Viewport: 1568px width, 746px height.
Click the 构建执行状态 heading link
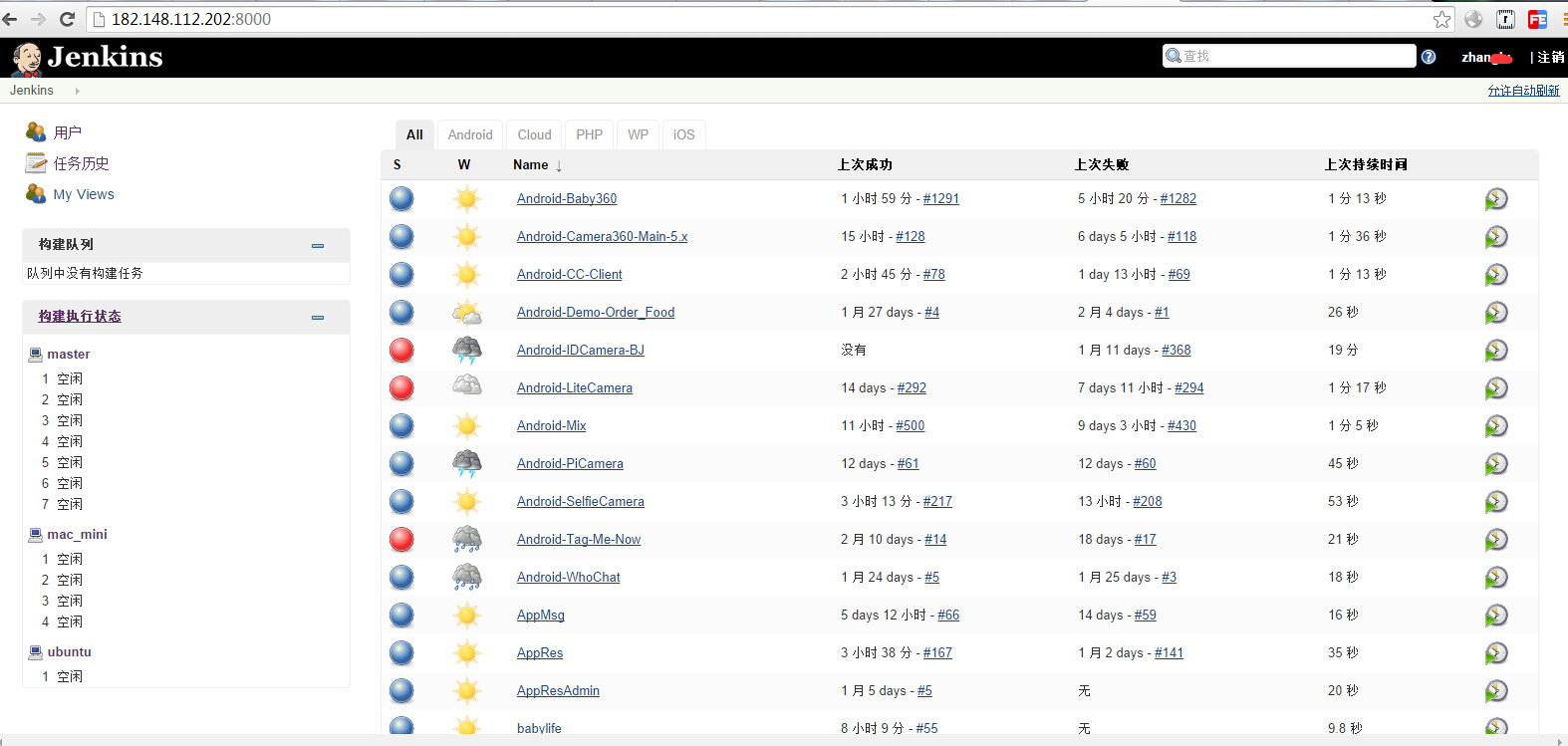tap(80, 317)
